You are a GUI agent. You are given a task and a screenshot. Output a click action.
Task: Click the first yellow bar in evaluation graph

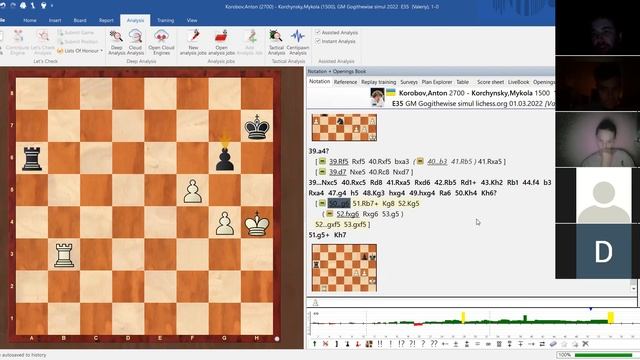(463, 318)
